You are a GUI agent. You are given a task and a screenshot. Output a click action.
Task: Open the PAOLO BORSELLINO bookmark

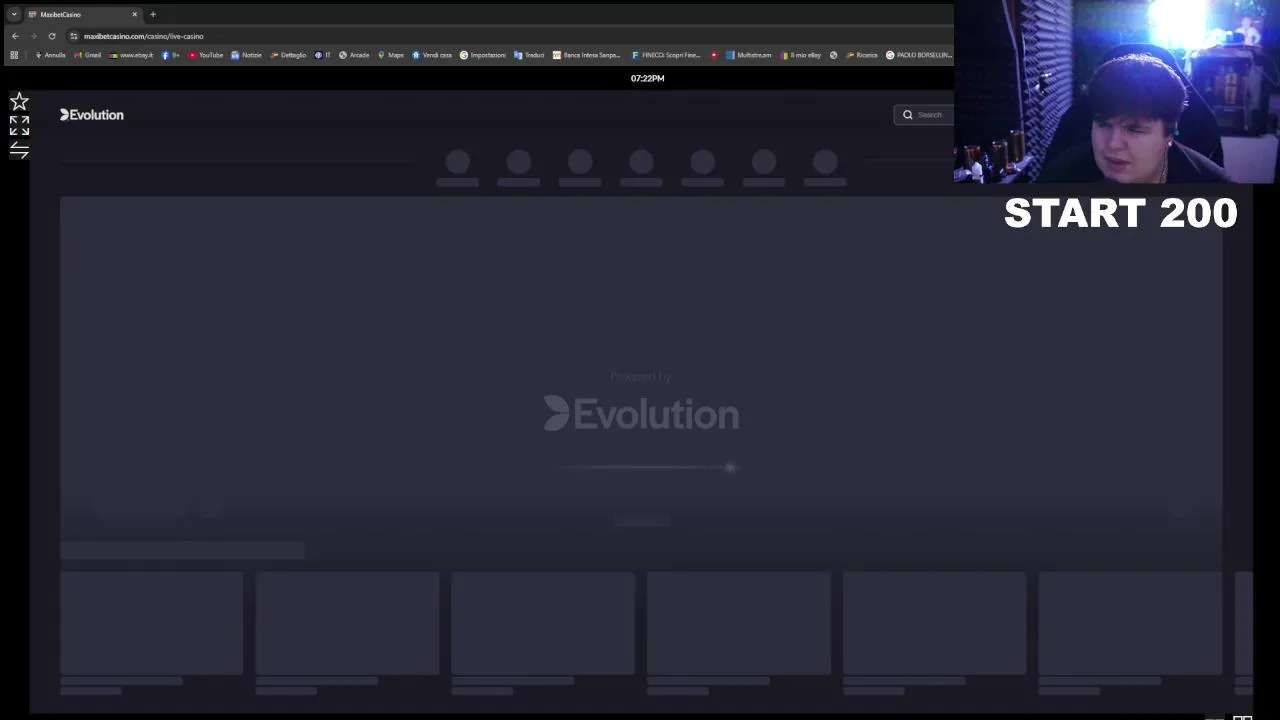click(918, 55)
